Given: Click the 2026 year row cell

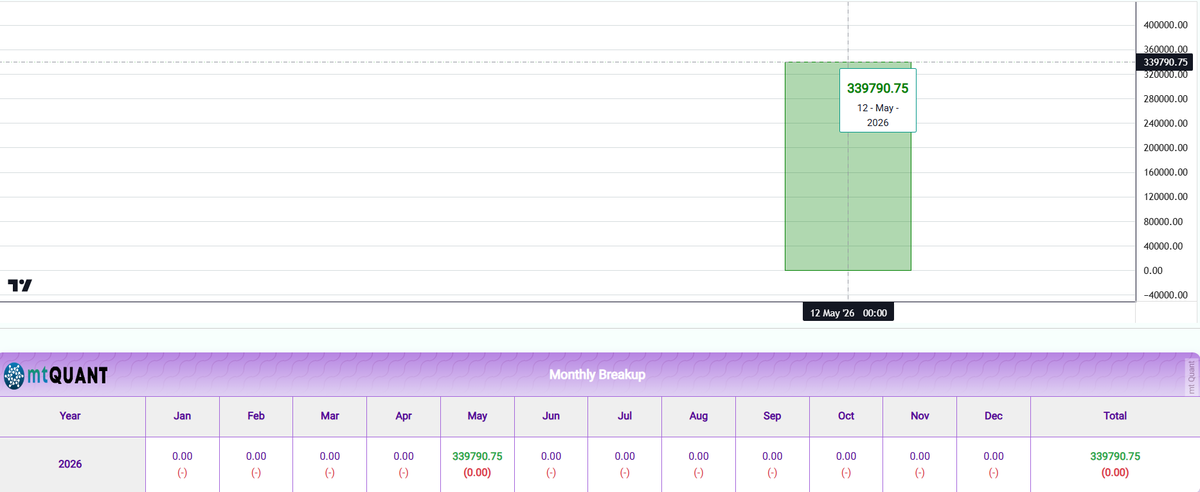Looking at the screenshot, I should 71,465.
